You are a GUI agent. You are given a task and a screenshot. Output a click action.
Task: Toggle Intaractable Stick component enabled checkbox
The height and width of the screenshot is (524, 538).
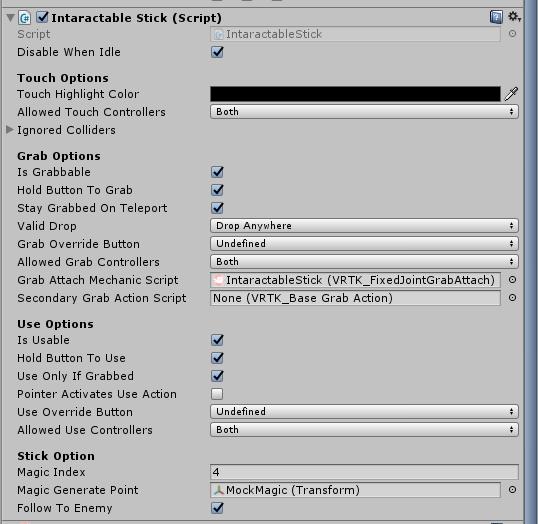[42, 17]
